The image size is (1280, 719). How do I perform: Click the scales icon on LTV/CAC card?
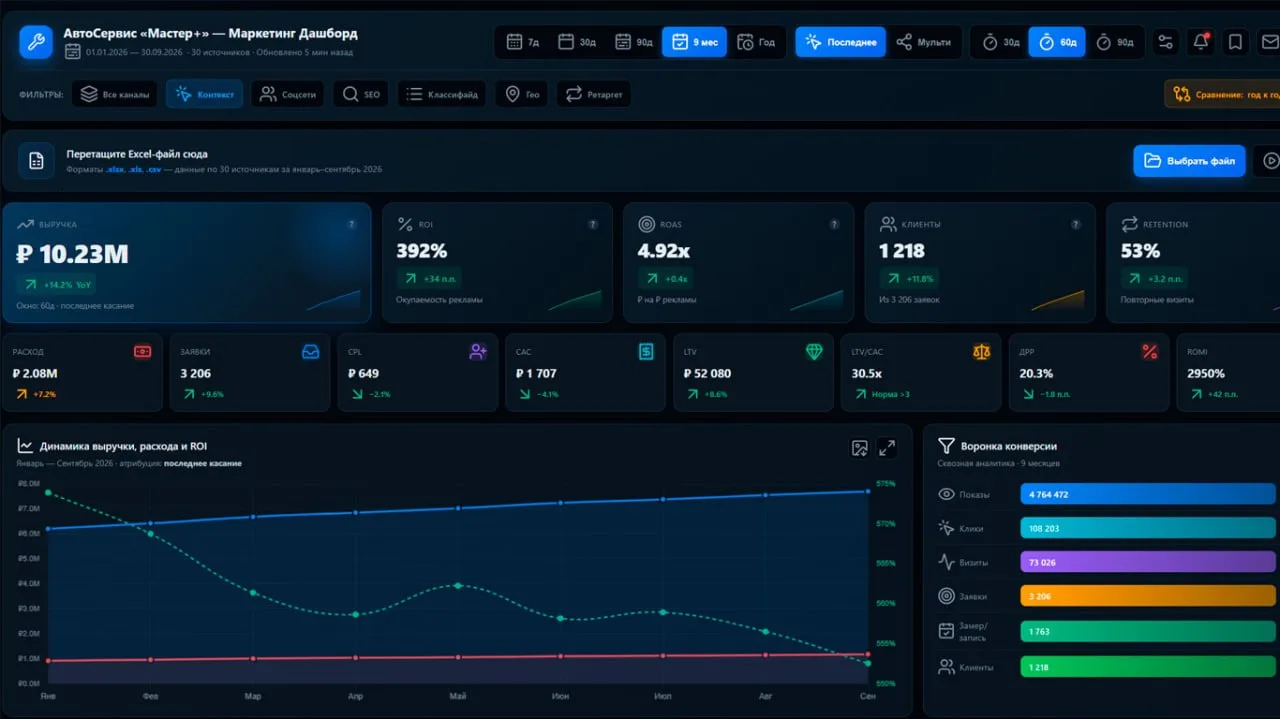(981, 352)
